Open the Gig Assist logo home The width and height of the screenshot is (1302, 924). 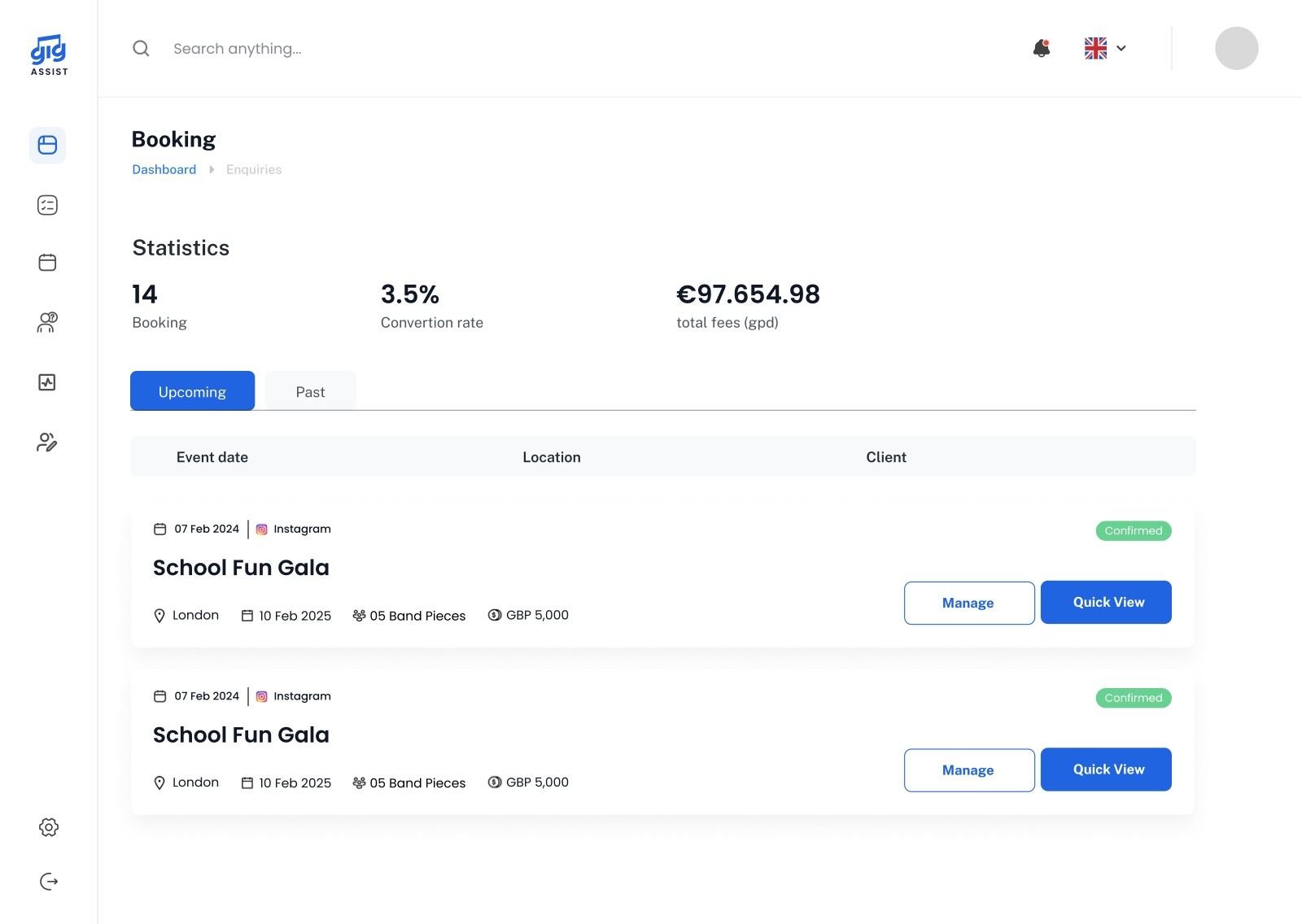pyautogui.click(x=49, y=55)
